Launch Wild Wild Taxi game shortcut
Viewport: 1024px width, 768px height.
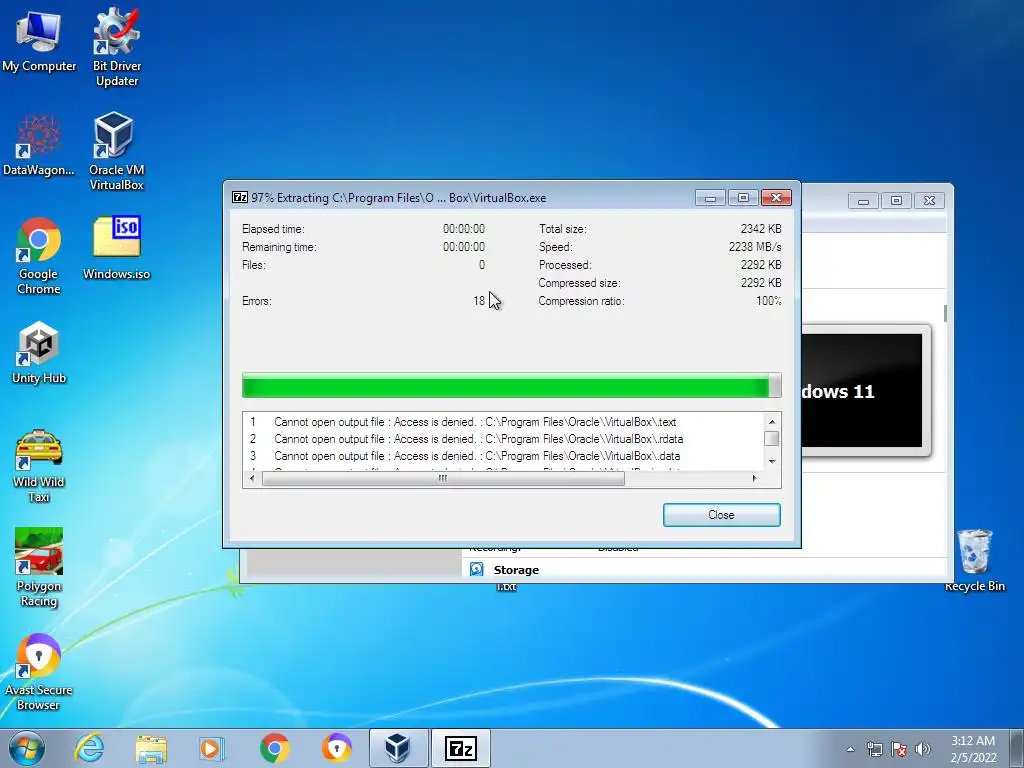(39, 465)
